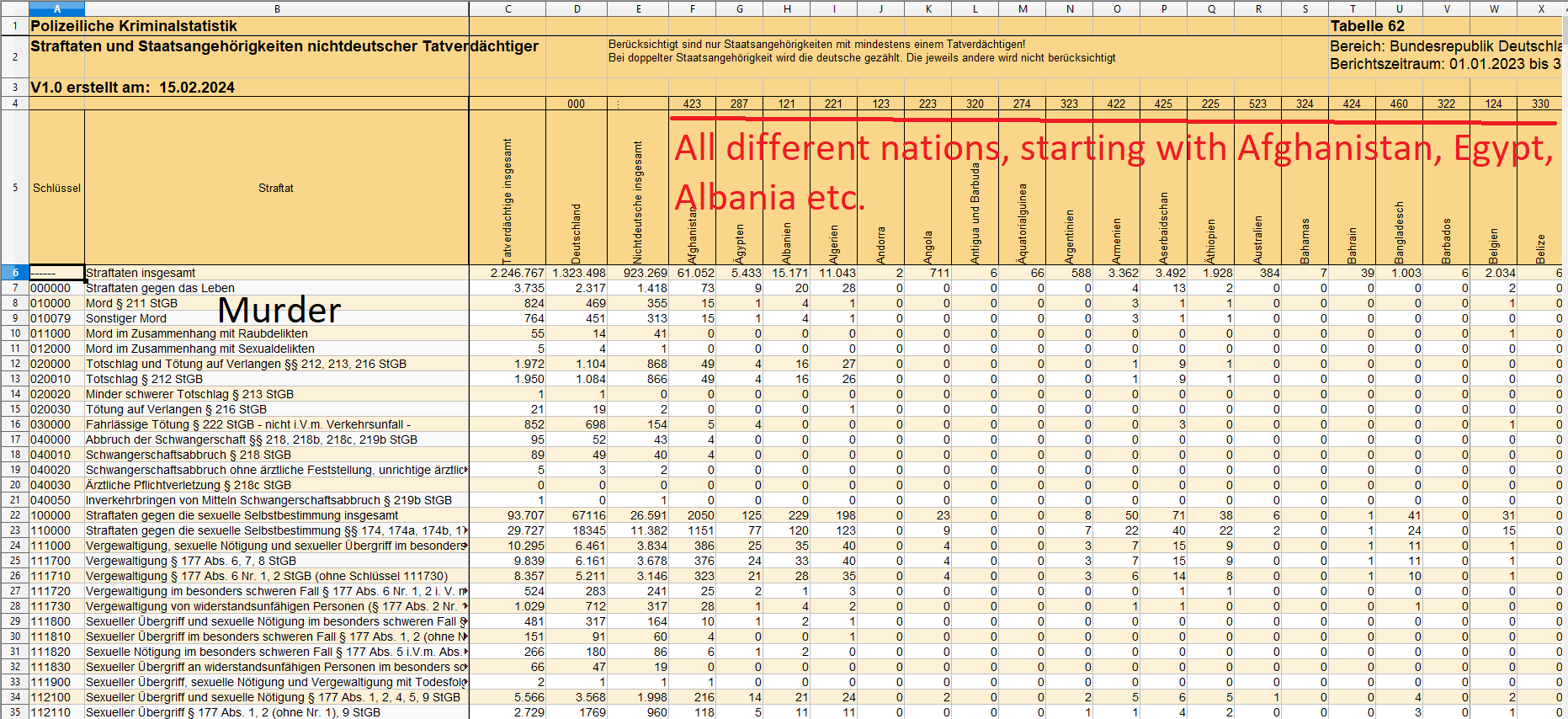
Task: Click value '26.591' cell
Action: pyautogui.click(x=638, y=515)
